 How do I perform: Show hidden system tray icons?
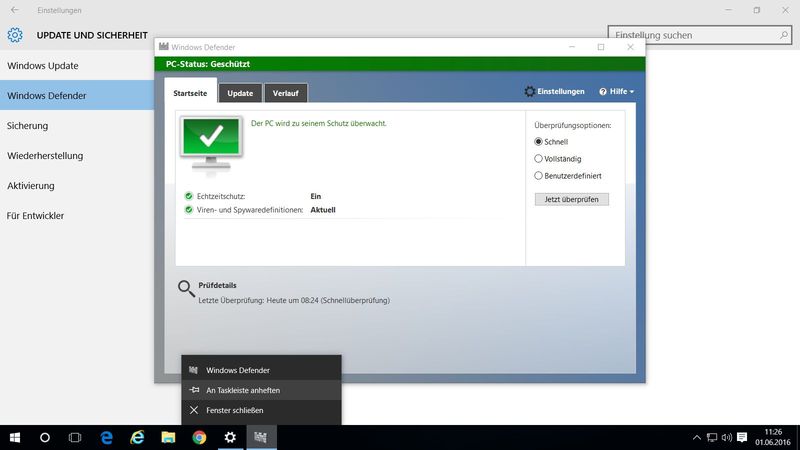[x=697, y=437]
